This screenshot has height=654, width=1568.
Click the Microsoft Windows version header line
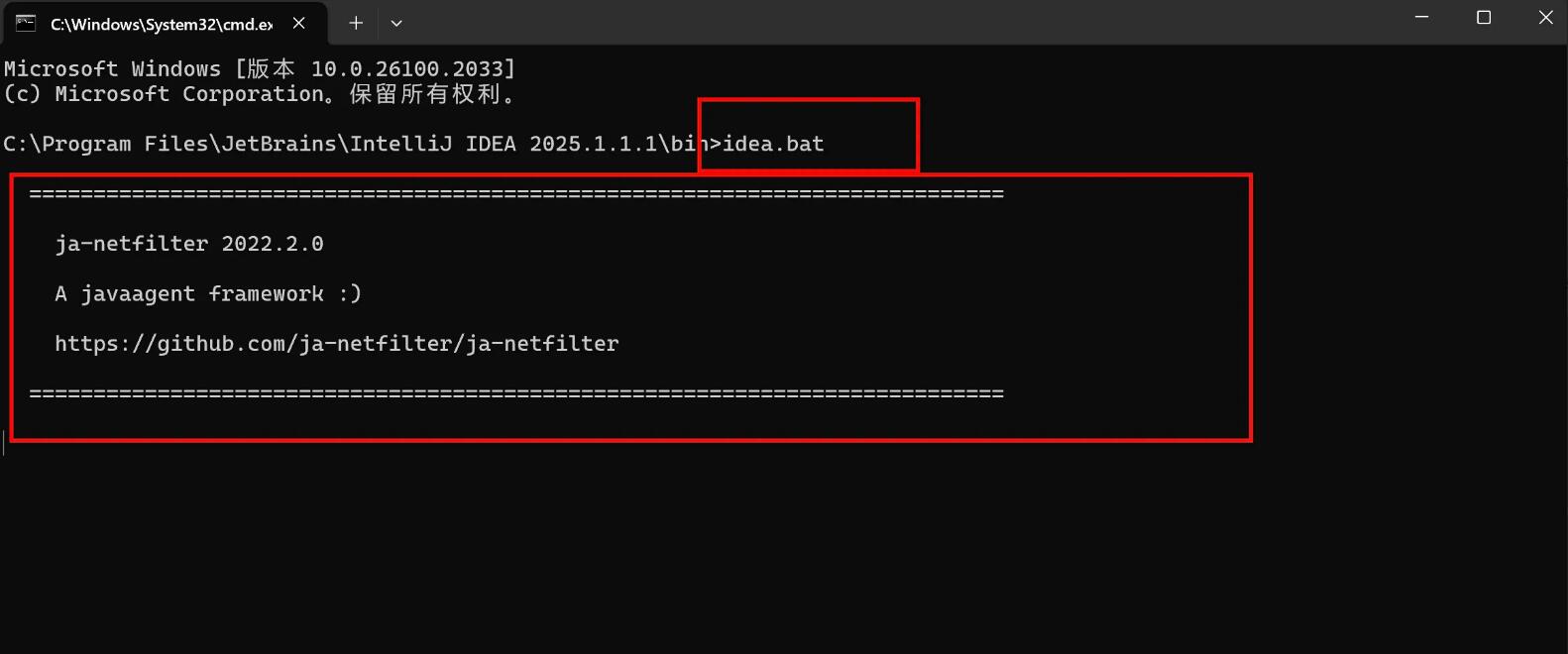(260, 69)
